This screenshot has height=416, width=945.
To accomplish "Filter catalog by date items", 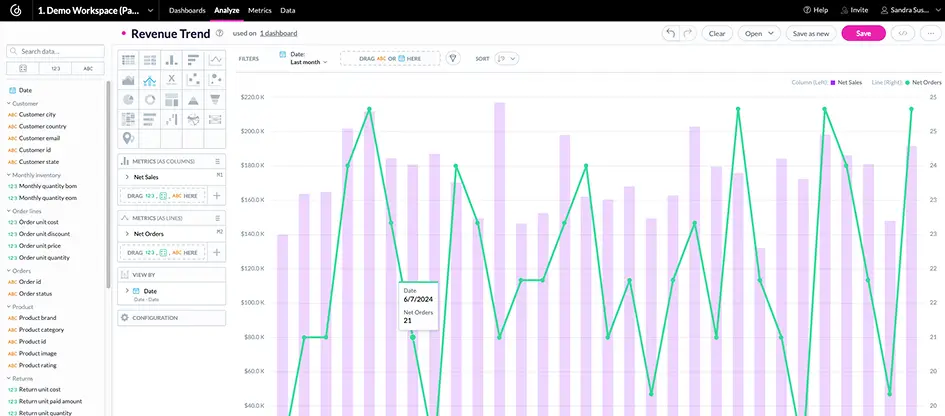I will [x=22, y=69].
